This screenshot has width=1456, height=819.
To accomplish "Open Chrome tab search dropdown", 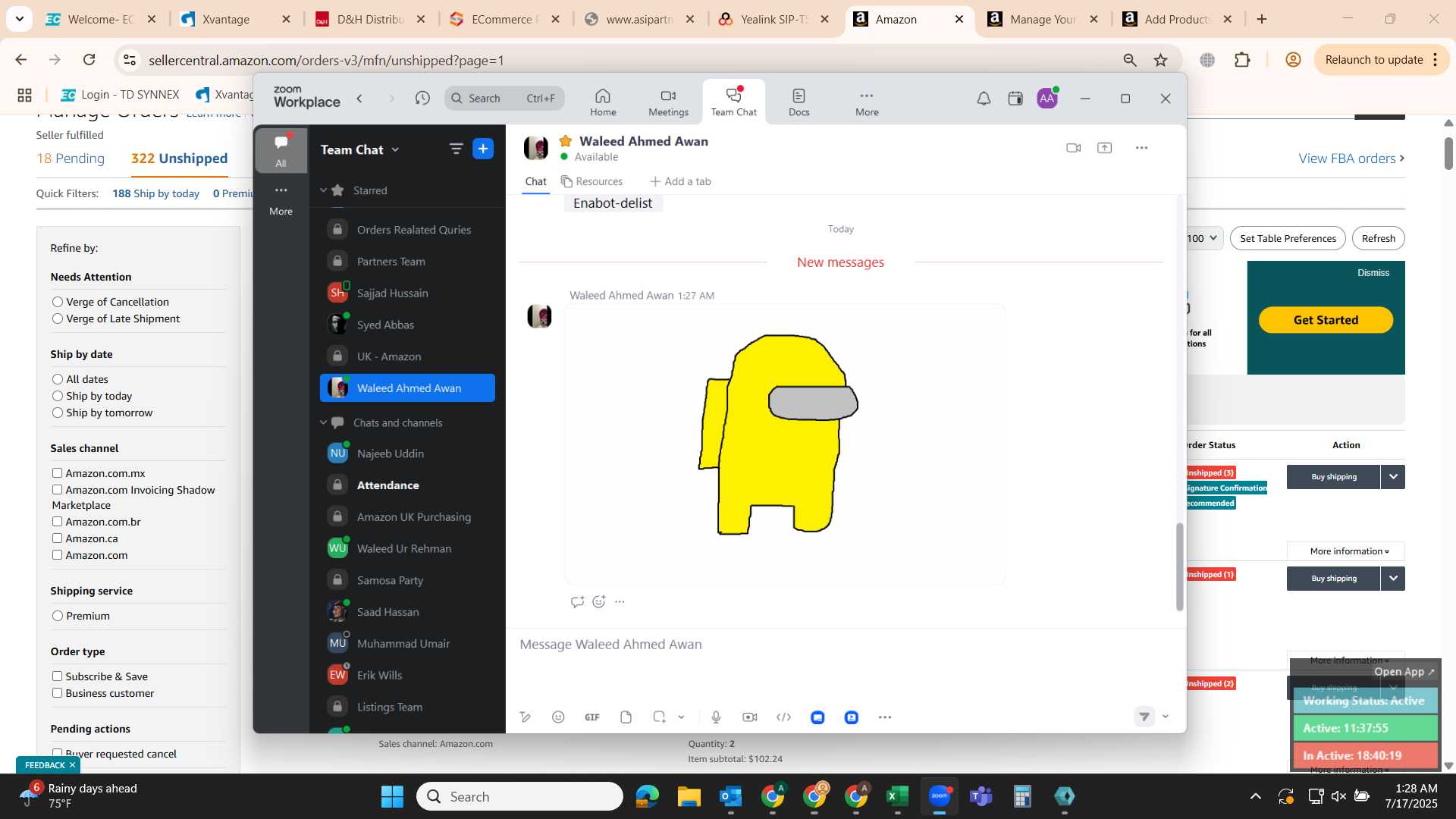I will pyautogui.click(x=19, y=19).
